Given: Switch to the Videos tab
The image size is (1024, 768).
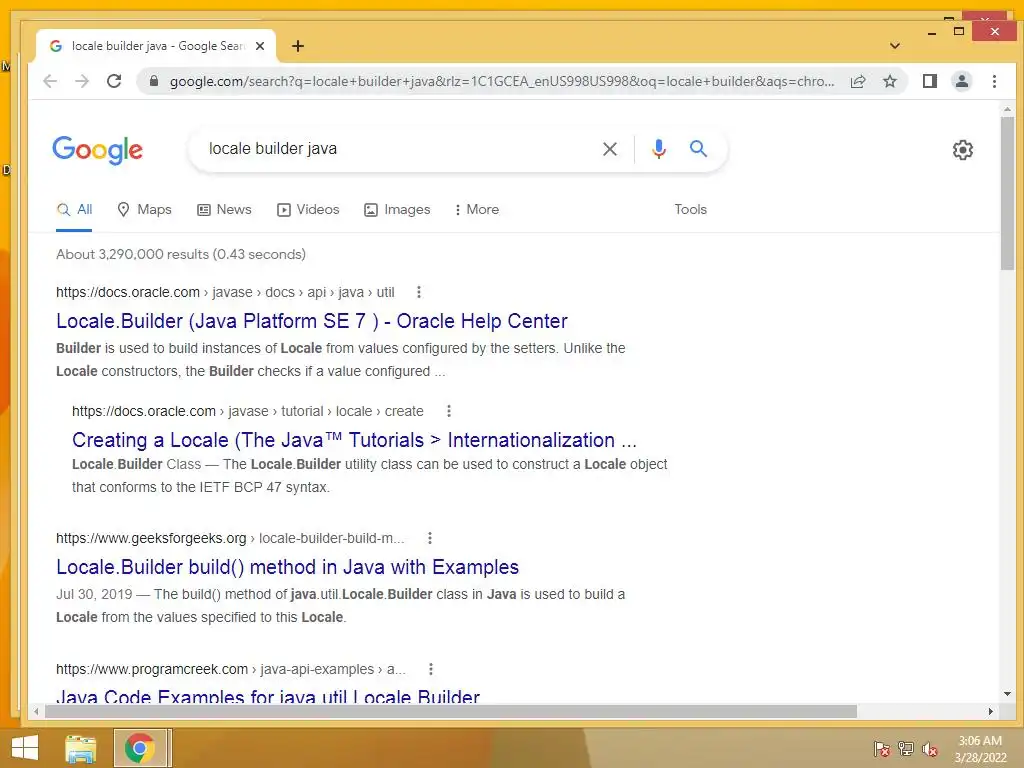Looking at the screenshot, I should tap(308, 210).
